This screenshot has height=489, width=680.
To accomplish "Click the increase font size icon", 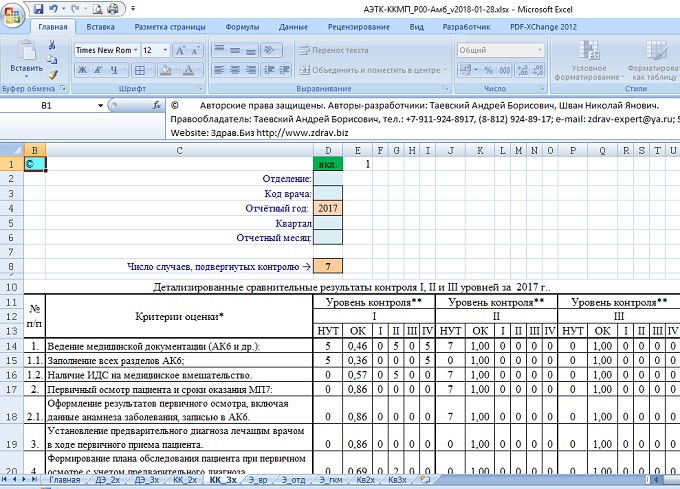I will pos(179,51).
